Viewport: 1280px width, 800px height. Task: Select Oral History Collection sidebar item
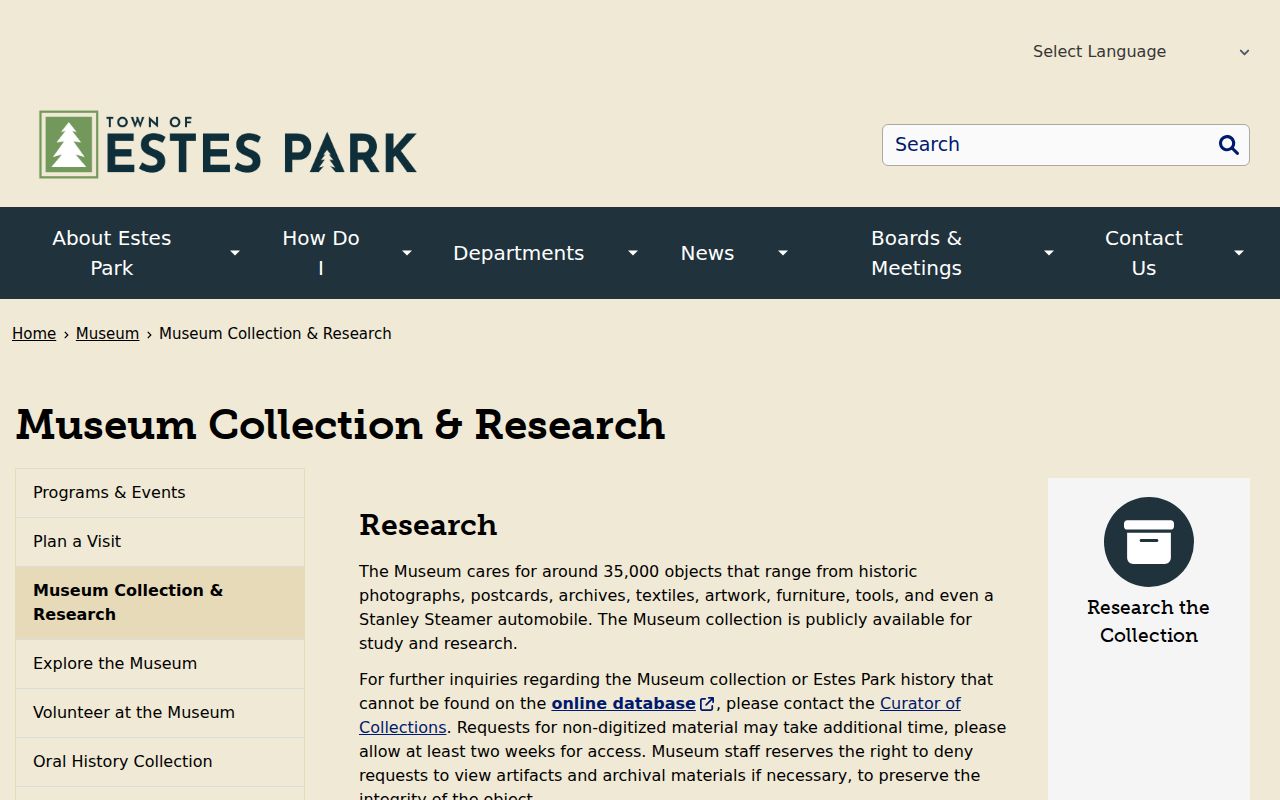160,762
